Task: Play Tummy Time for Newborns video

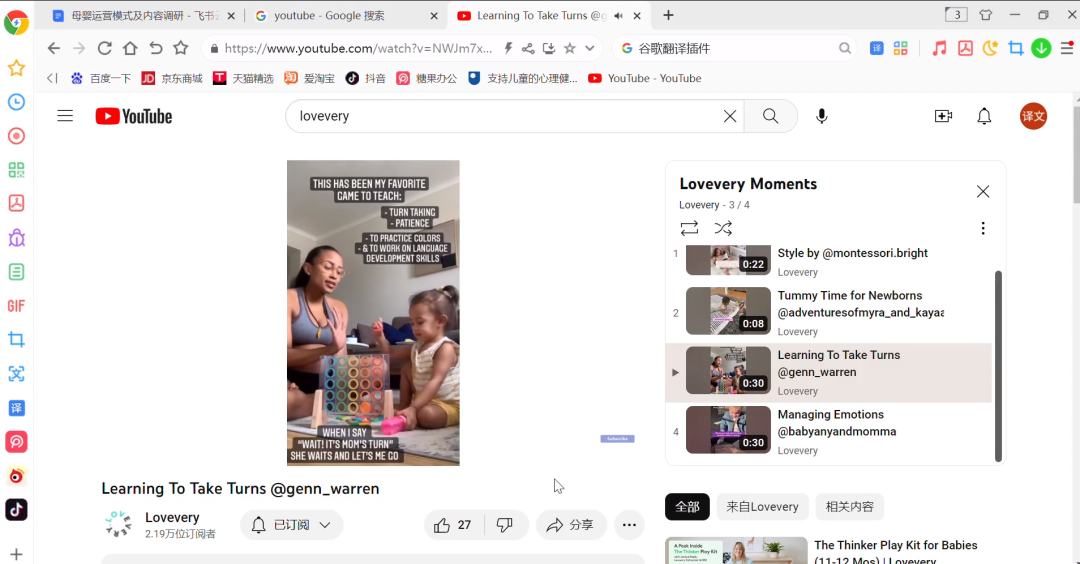Action: (830, 313)
